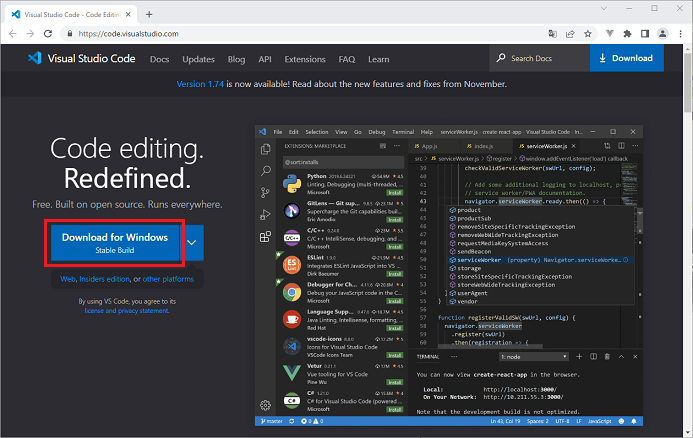Click the Selection menu in VS Code screenshot
The image size is (693, 438).
316,132
